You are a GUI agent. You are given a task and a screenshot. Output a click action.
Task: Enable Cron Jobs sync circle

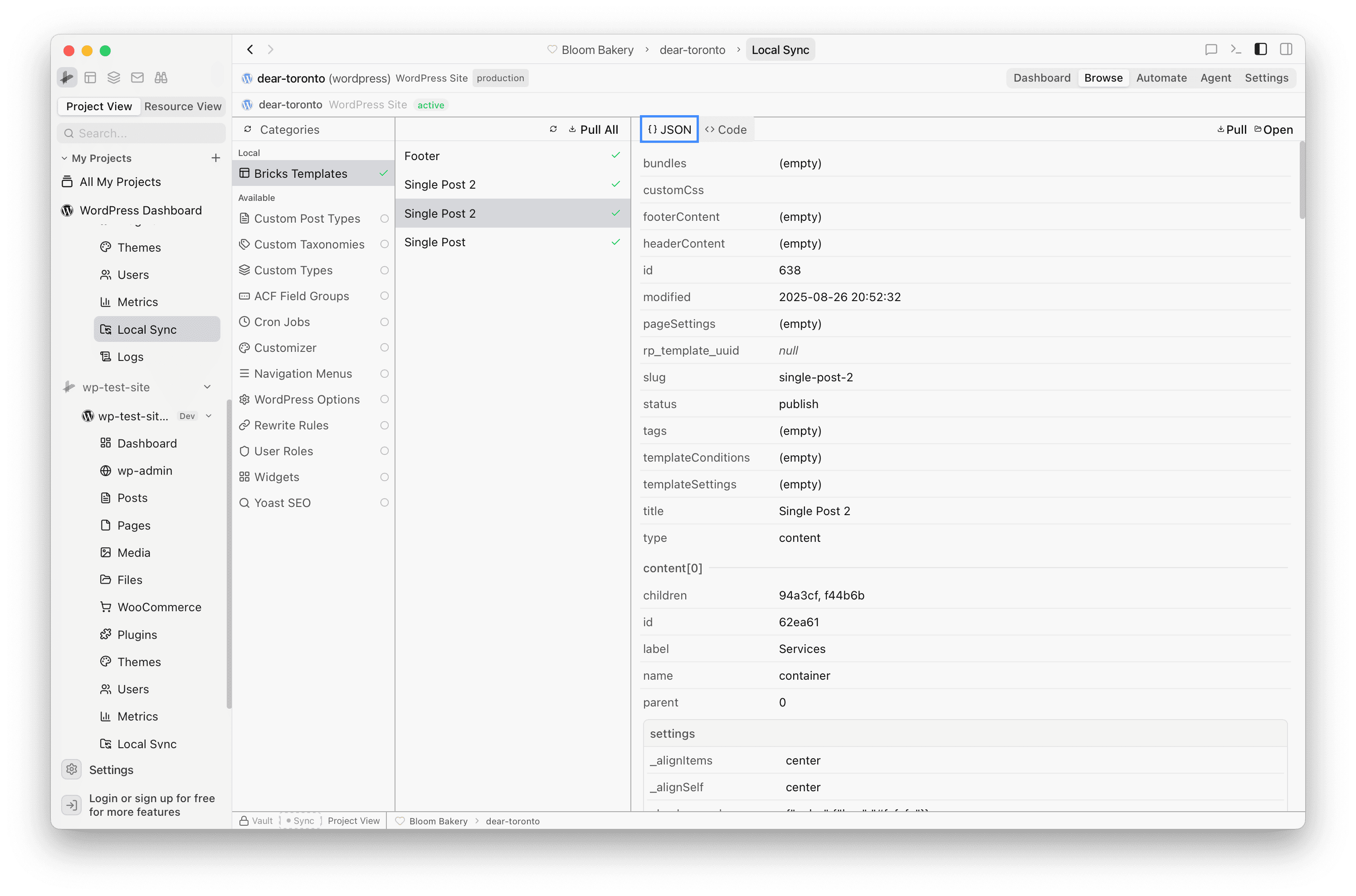pyautogui.click(x=385, y=321)
